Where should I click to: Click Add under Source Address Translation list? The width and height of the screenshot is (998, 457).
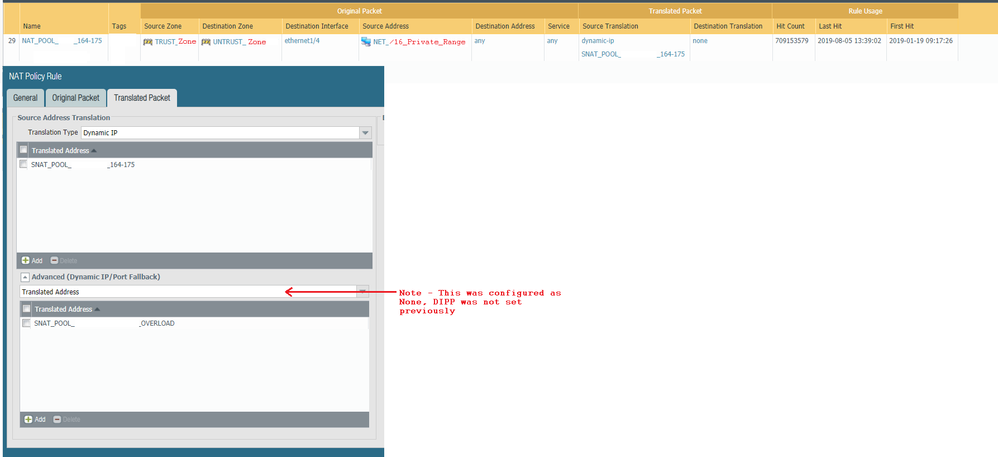pyautogui.click(x=32, y=259)
